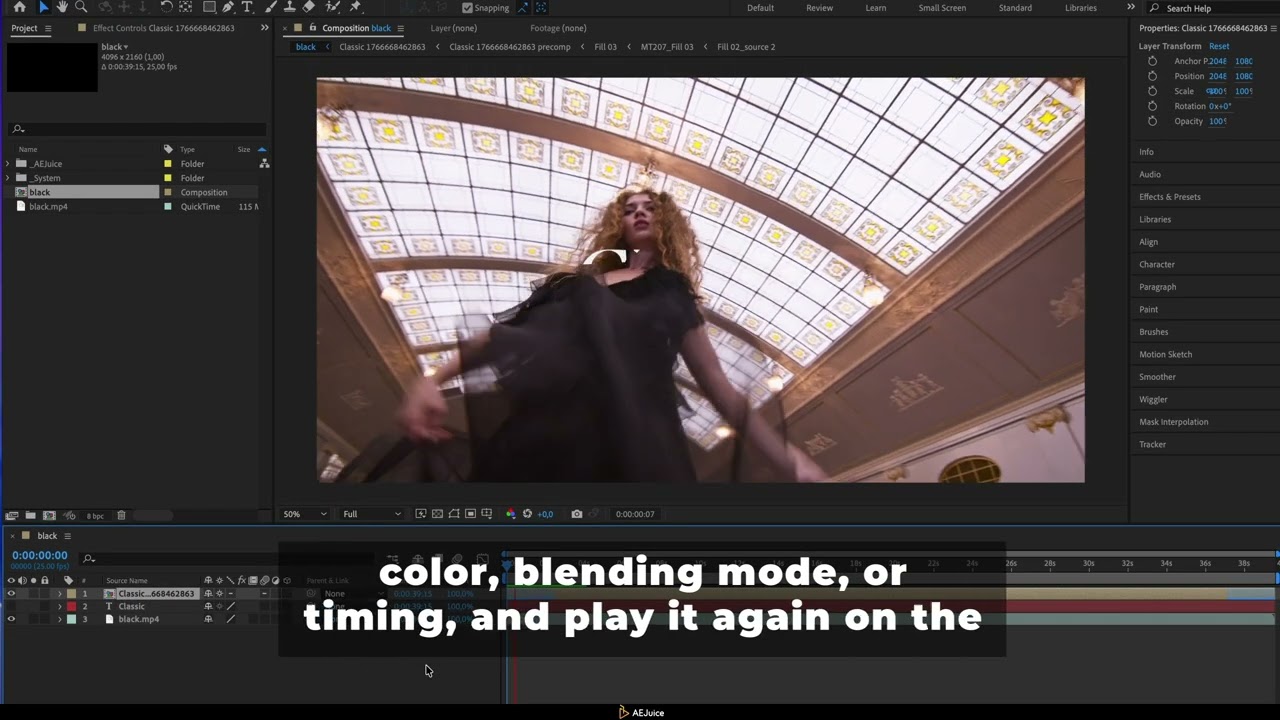Open the Full resolution dropdown

click(371, 514)
